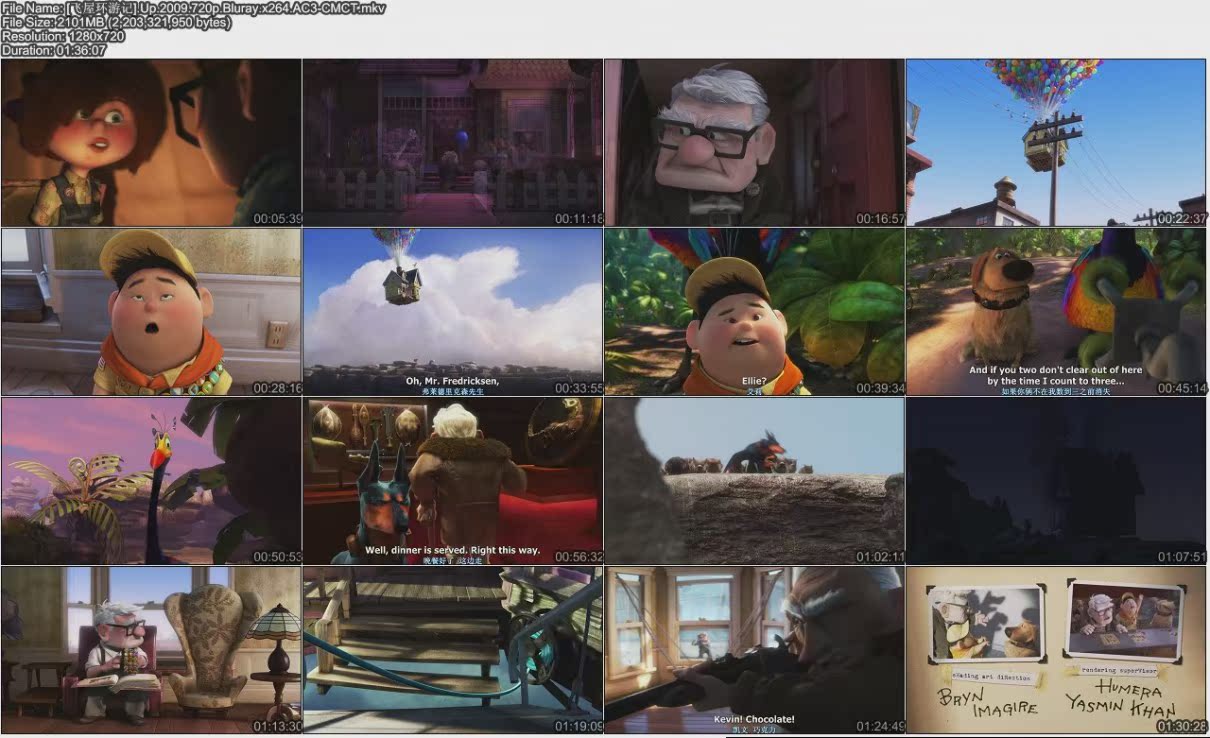Select the File Size 2101MB text
This screenshot has height=738, width=1210.
[x=116, y=22]
